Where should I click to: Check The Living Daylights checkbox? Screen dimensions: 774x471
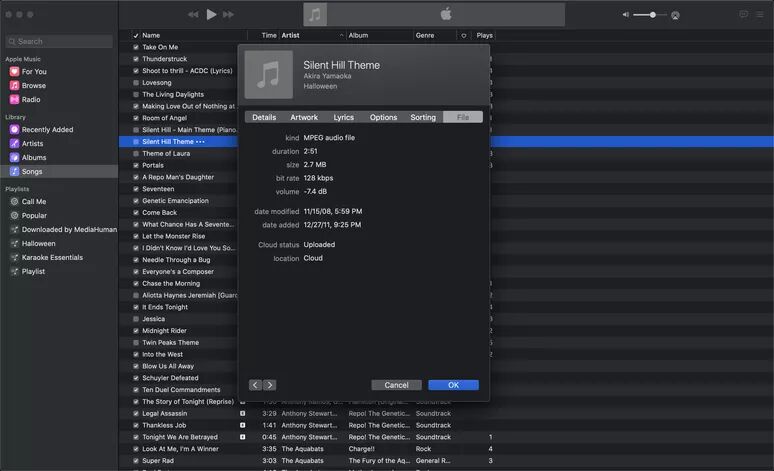tap(136, 95)
